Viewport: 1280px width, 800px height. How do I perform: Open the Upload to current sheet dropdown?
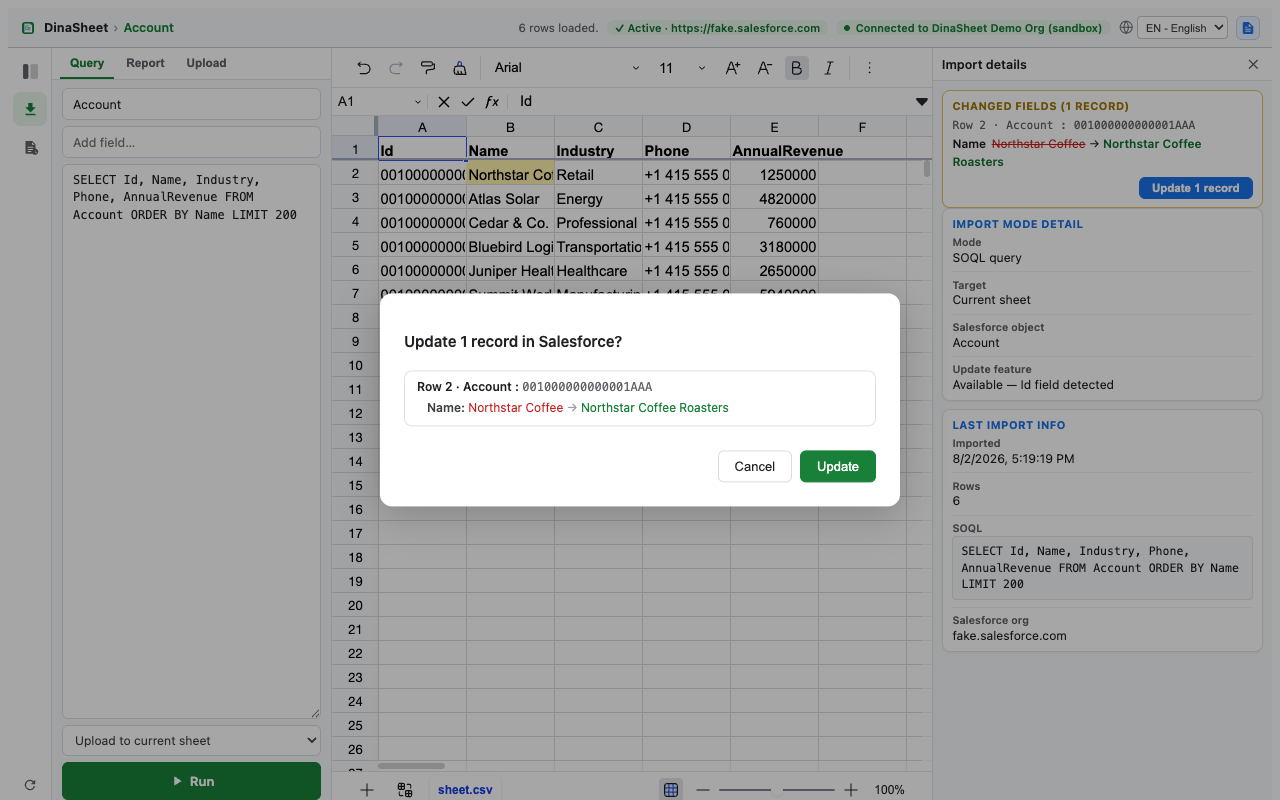pyautogui.click(x=191, y=741)
